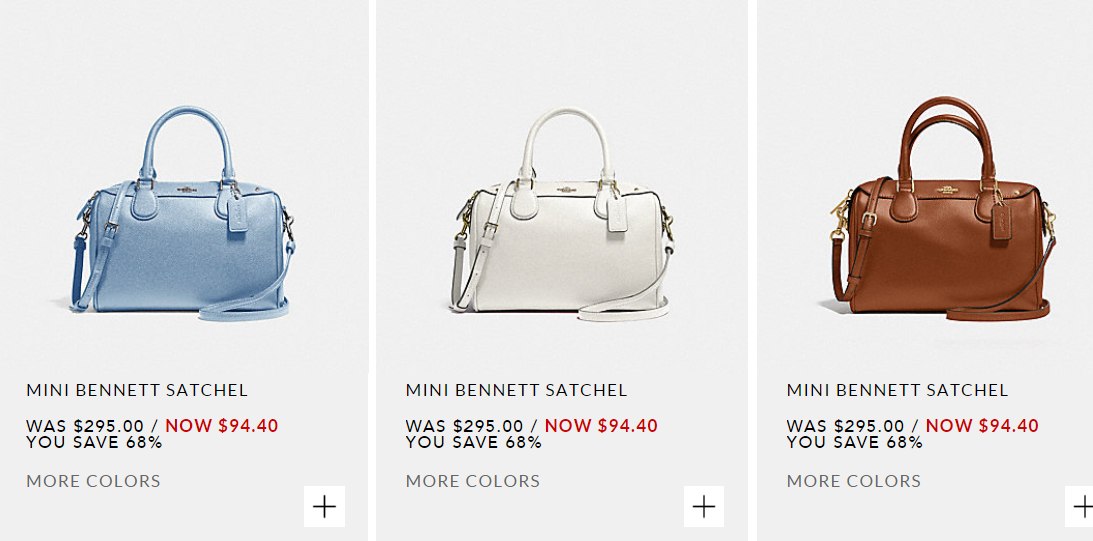Click YOU SAVE 68% under the brown satchel
The height and width of the screenshot is (541, 1093).
coord(855,442)
